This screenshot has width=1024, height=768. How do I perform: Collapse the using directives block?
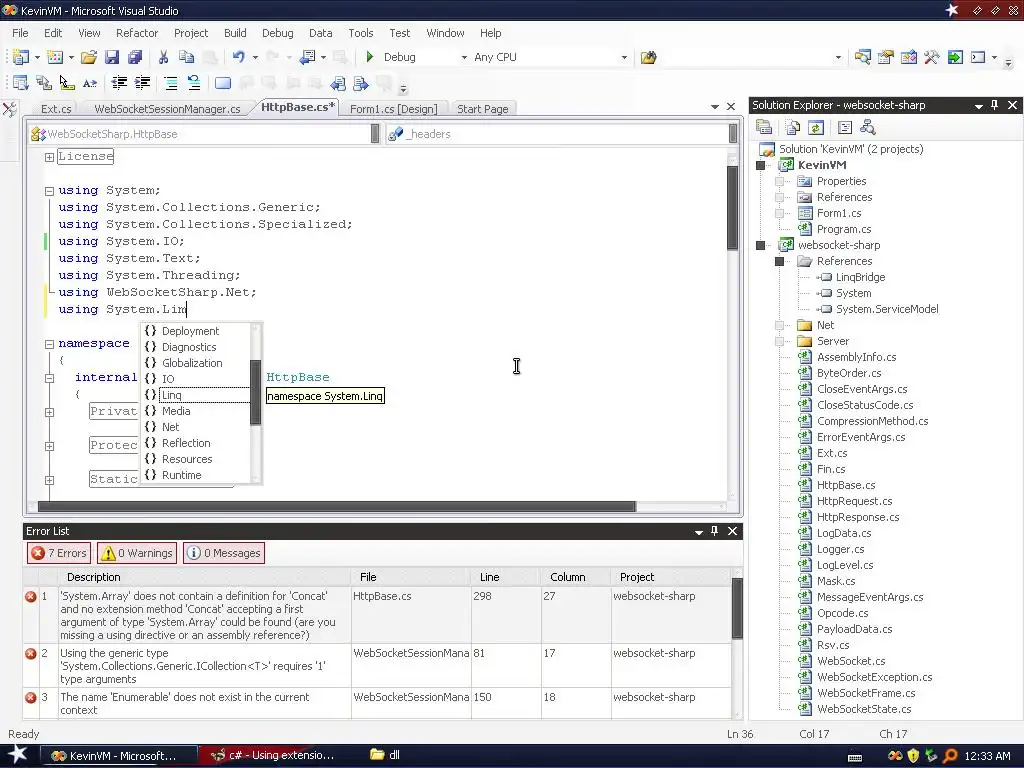[49, 191]
